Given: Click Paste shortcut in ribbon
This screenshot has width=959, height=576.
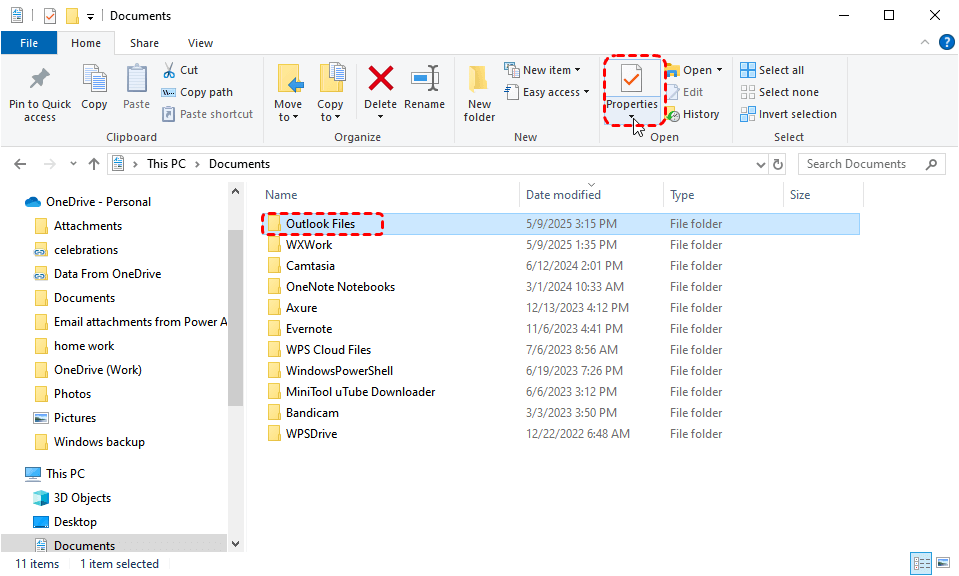Looking at the screenshot, I should pyautogui.click(x=207, y=114).
